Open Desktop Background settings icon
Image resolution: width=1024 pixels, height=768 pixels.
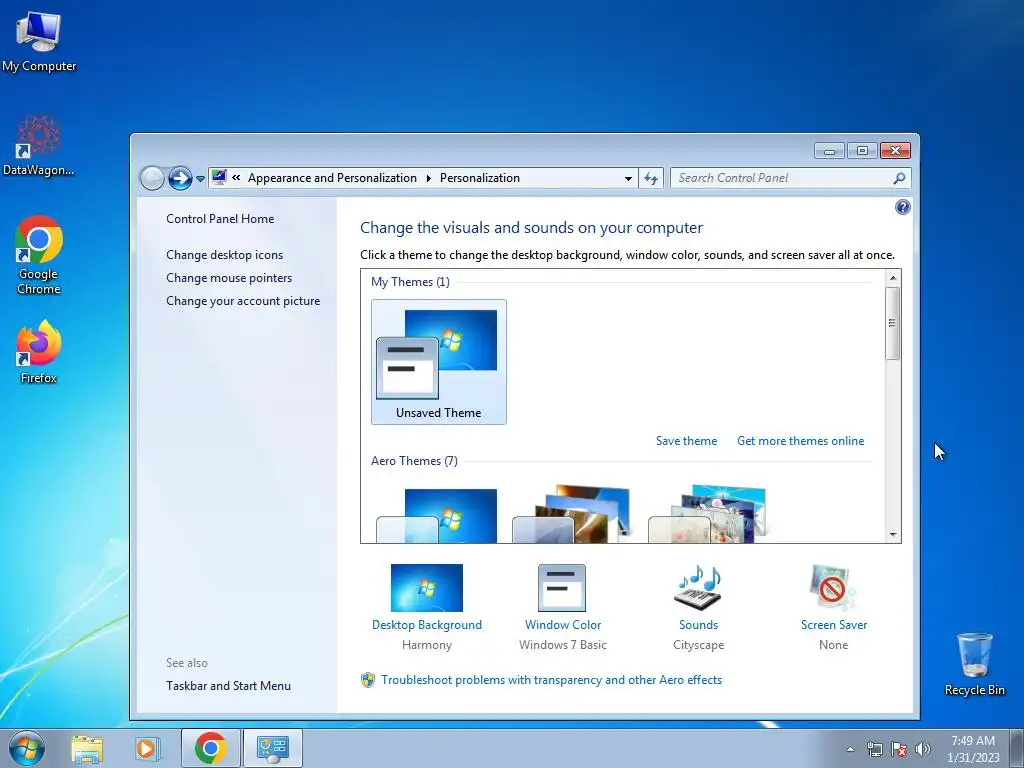(426, 588)
